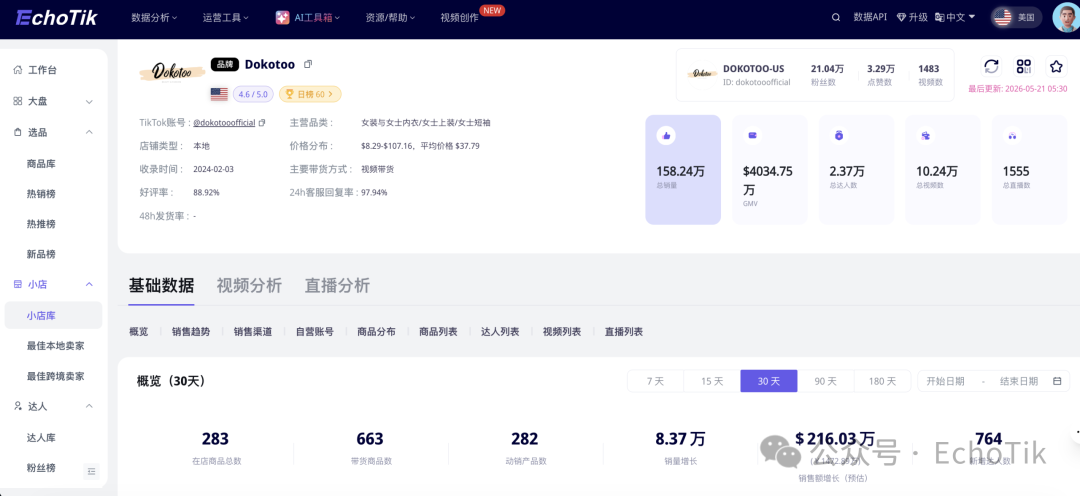Collapse the sidebar menu icon
Viewport: 1080px width, 496px height.
click(91, 471)
